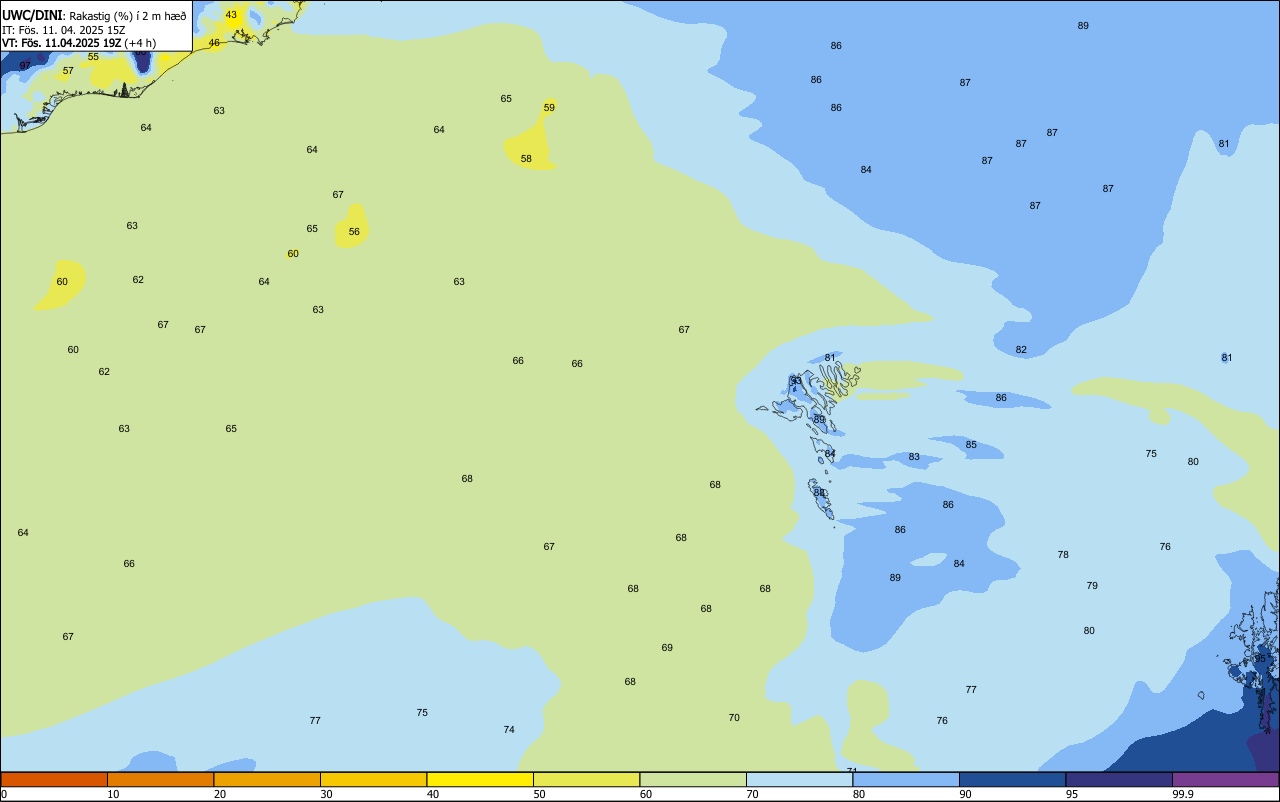The height and width of the screenshot is (802, 1280).
Task: Pick the light green 60–70 legend swatch
Action: tap(693, 779)
